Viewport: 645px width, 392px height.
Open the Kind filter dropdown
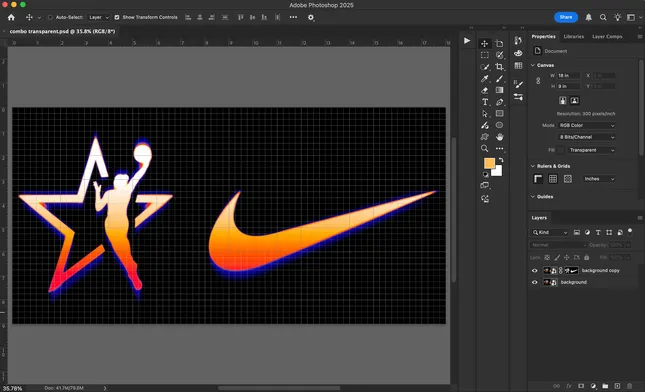pyautogui.click(x=550, y=232)
